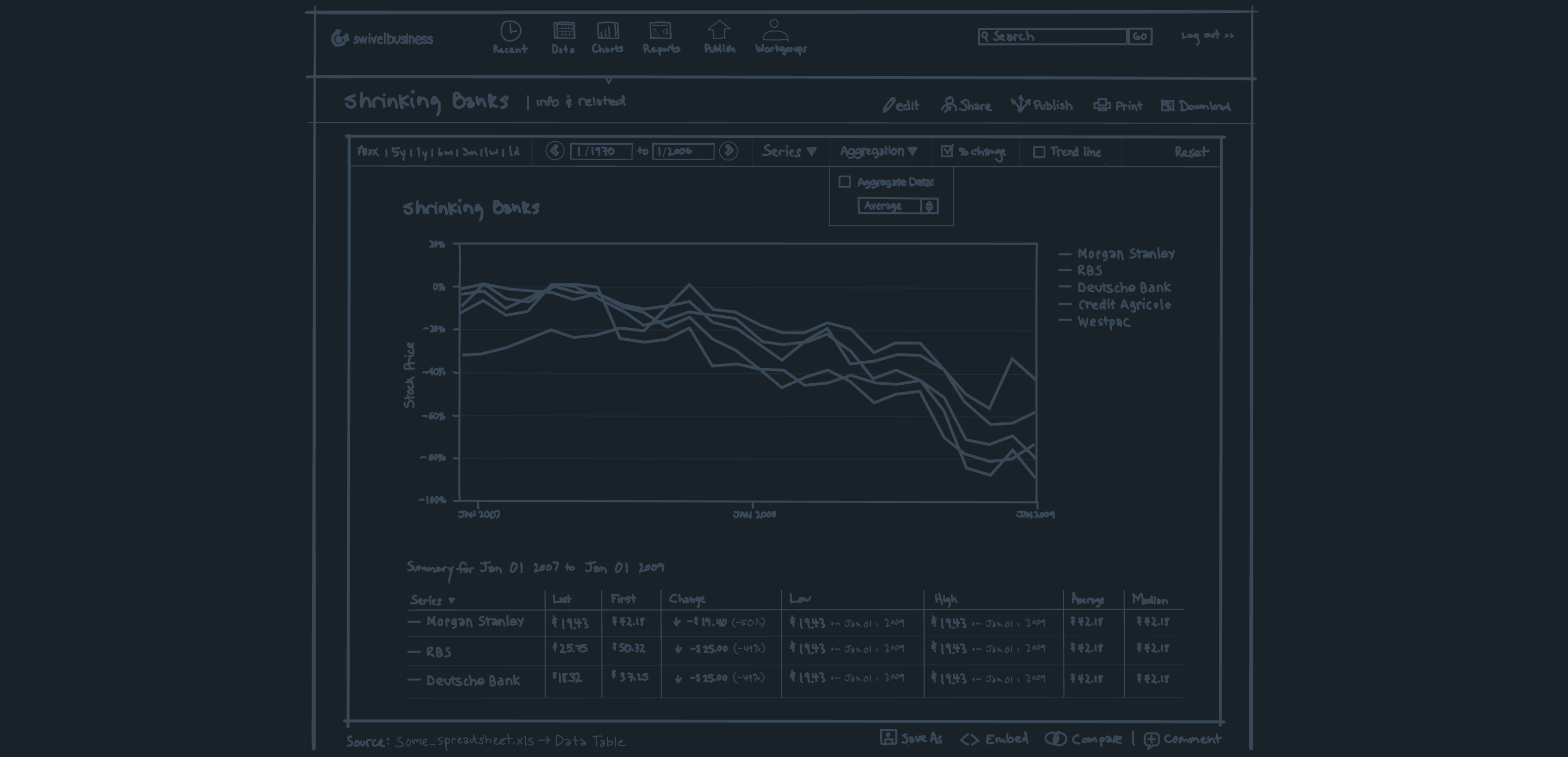Image resolution: width=1568 pixels, height=757 pixels.
Task: Click the Save As disk icon
Action: (888, 738)
